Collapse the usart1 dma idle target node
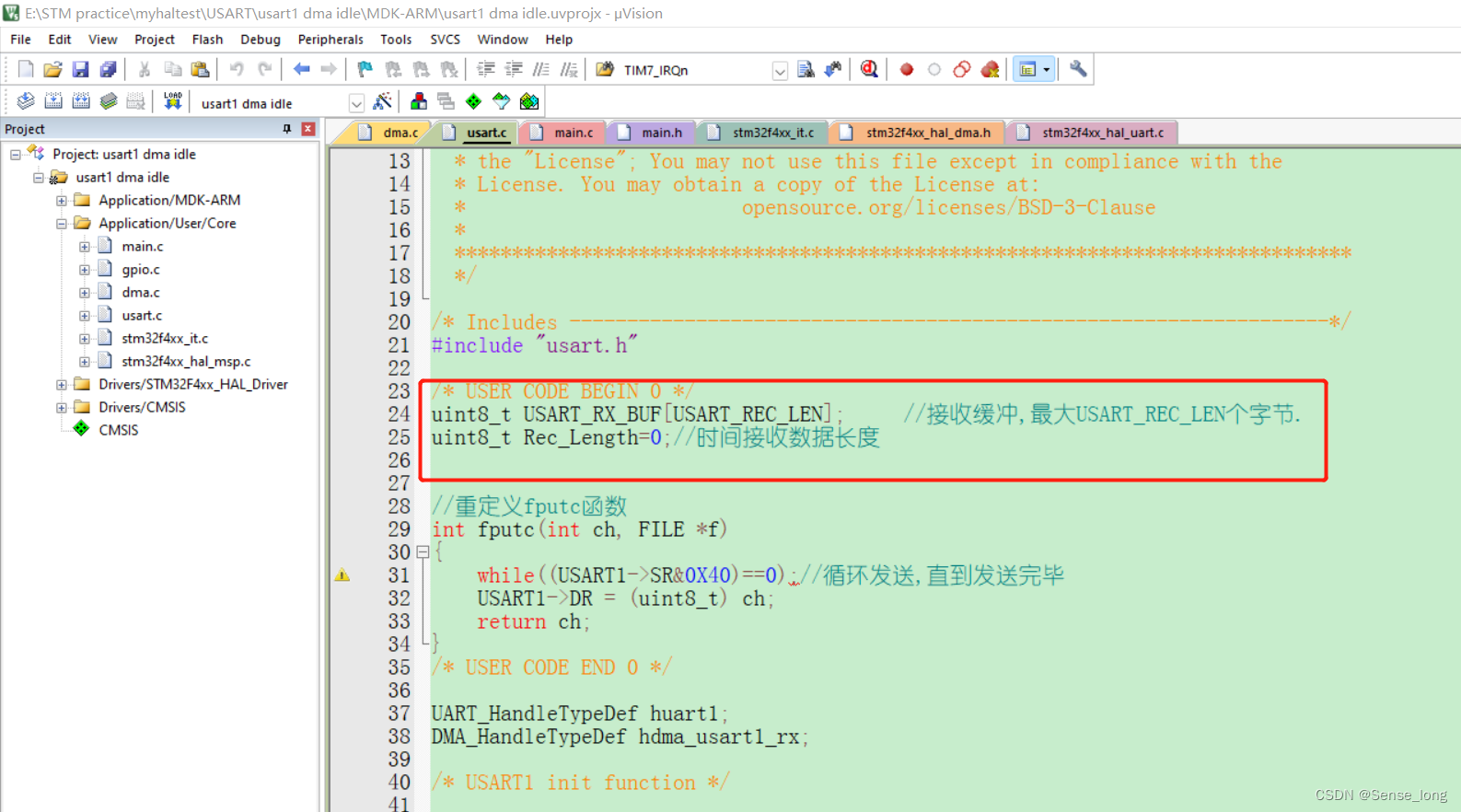The height and width of the screenshot is (812, 1461). tap(39, 178)
